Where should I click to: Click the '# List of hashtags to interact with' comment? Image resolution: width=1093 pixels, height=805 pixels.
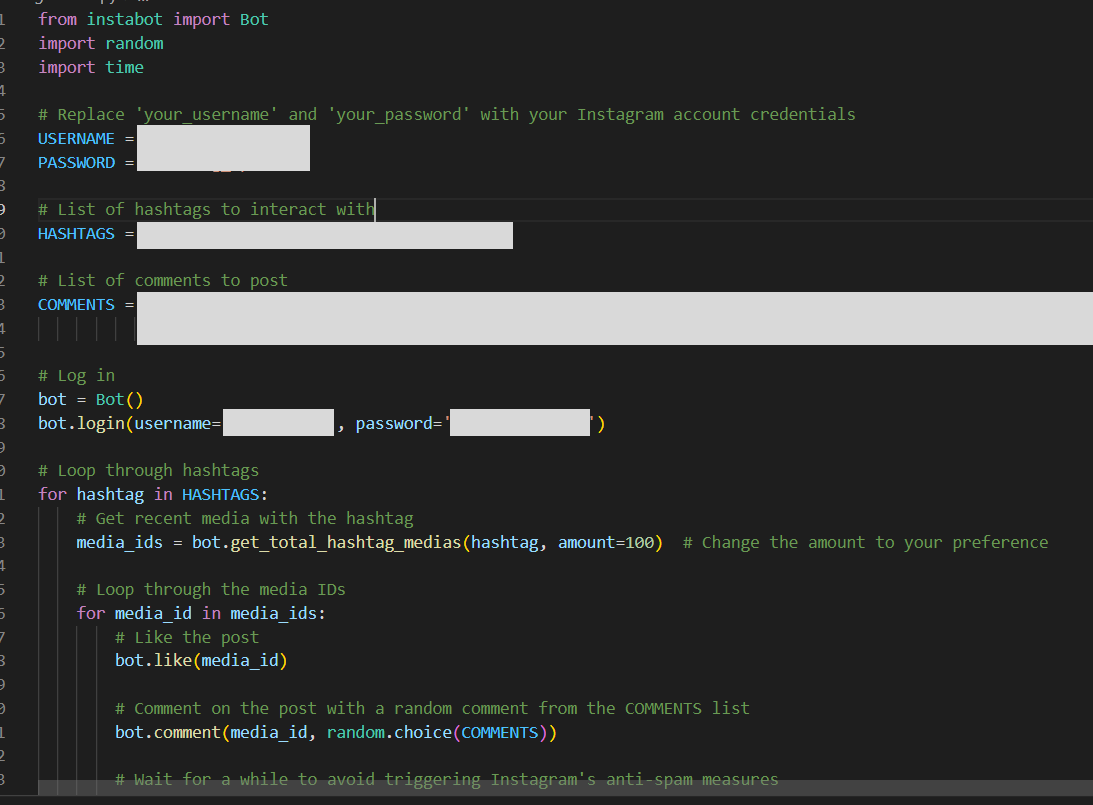click(206, 209)
